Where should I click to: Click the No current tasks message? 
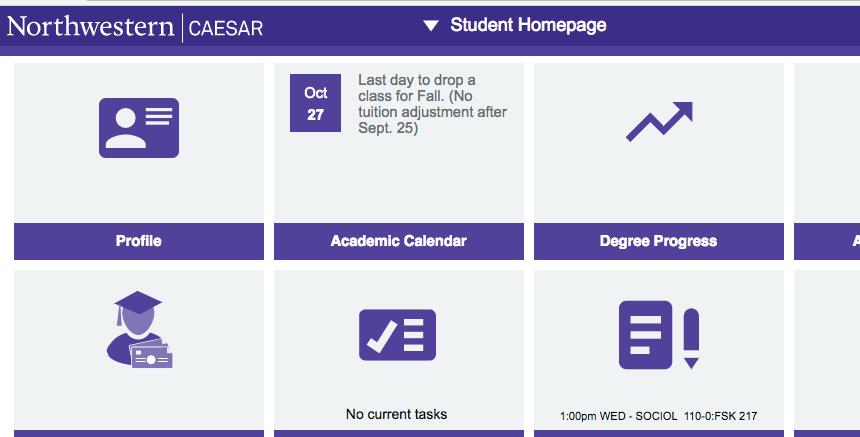point(396,414)
